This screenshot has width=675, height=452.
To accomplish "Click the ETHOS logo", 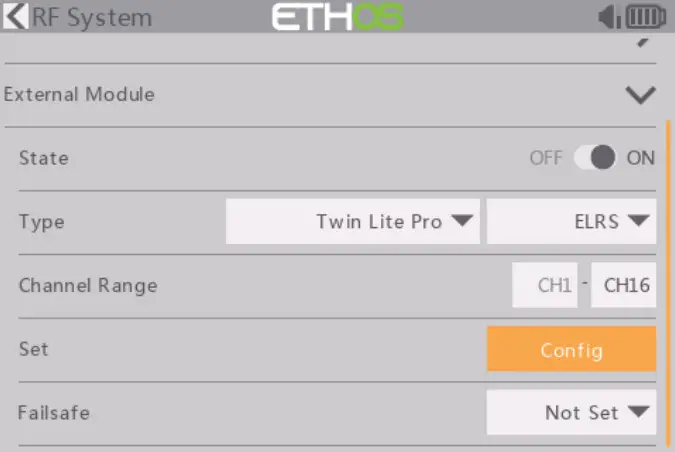I will click(x=338, y=17).
